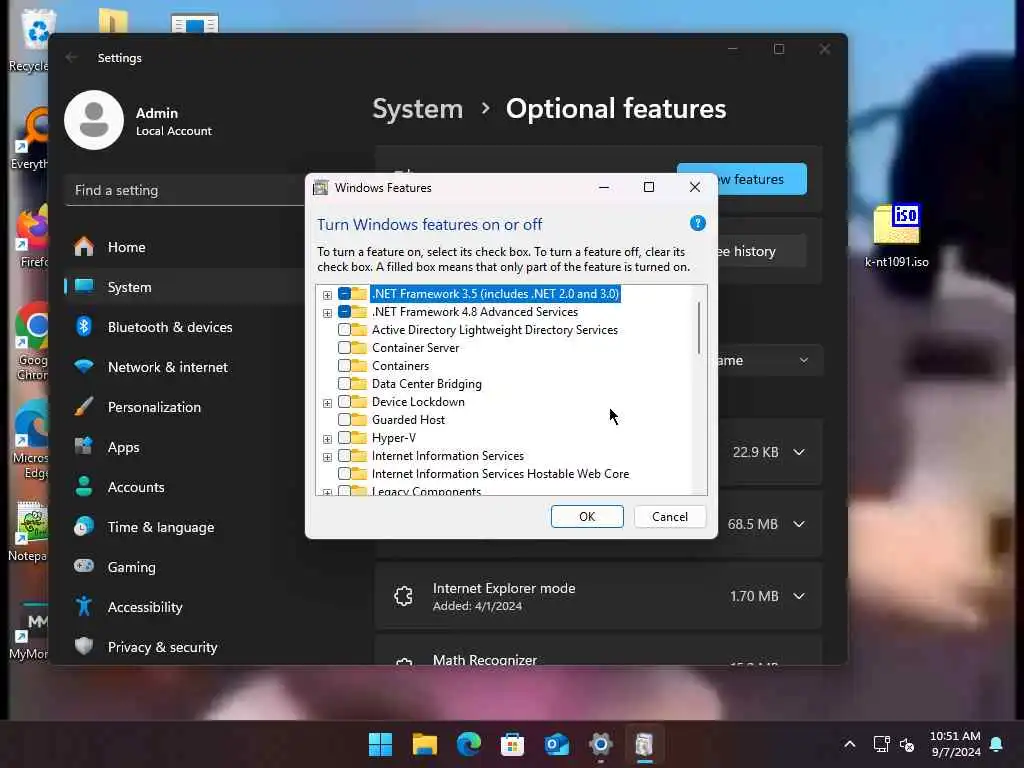
Task: Open the k-nt1091.iso desktop file
Action: [897, 235]
